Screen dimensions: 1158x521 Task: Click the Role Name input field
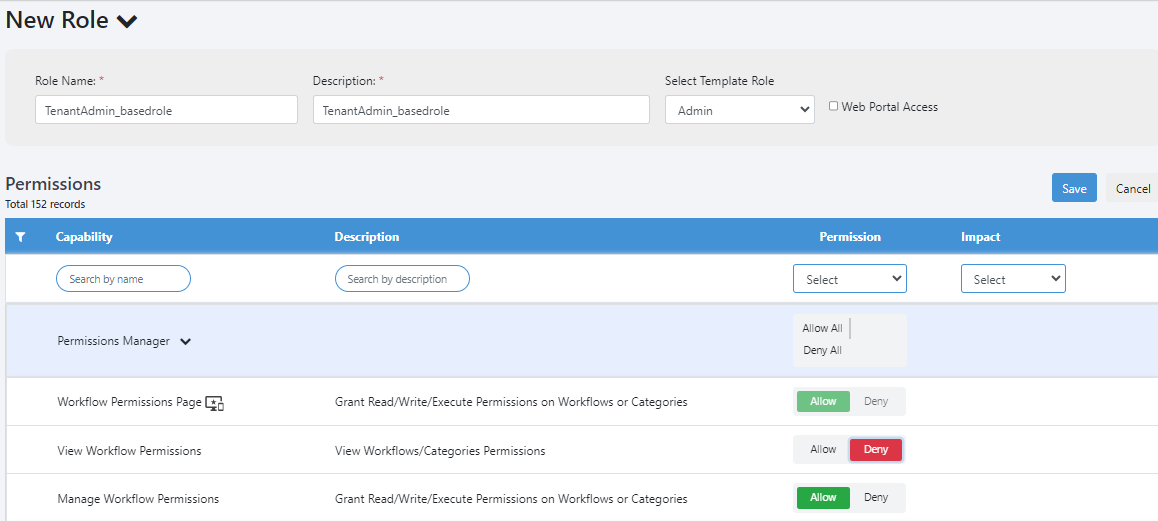pos(166,109)
